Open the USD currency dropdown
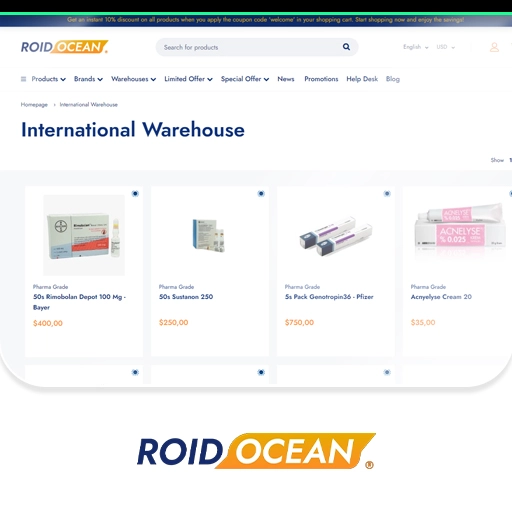Viewport: 512px width, 512px height. [x=445, y=47]
